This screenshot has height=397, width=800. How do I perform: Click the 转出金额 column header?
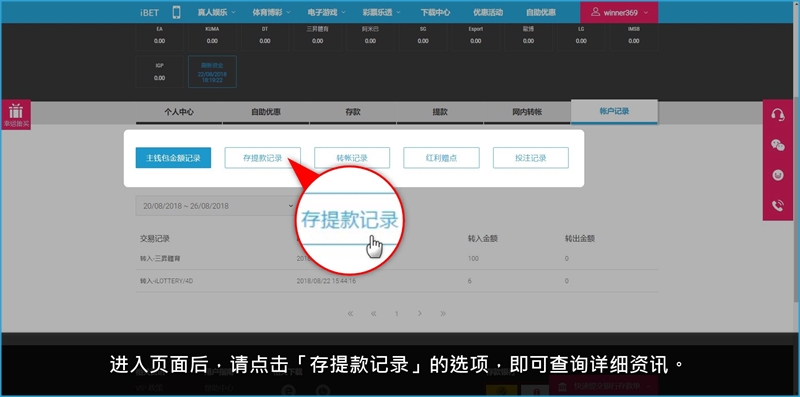(580, 238)
